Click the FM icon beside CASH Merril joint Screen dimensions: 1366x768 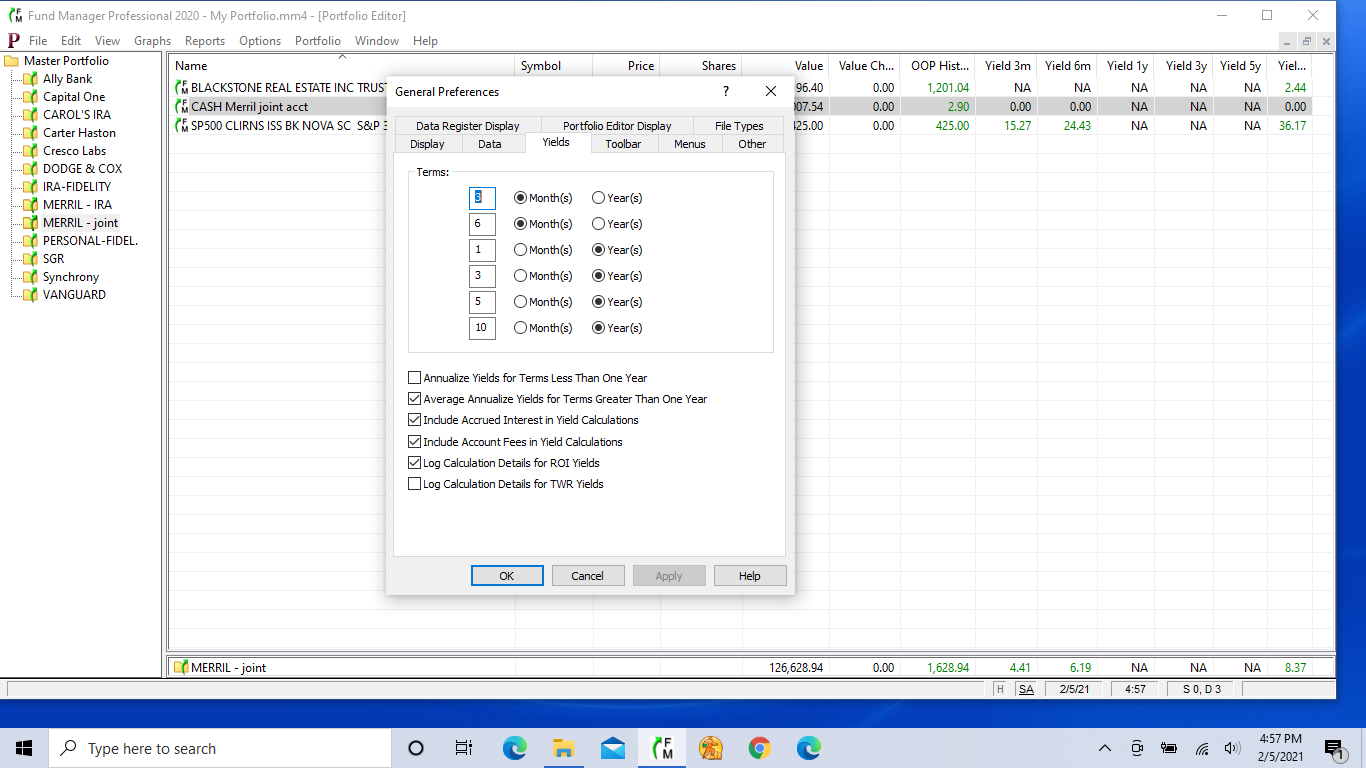coord(181,107)
